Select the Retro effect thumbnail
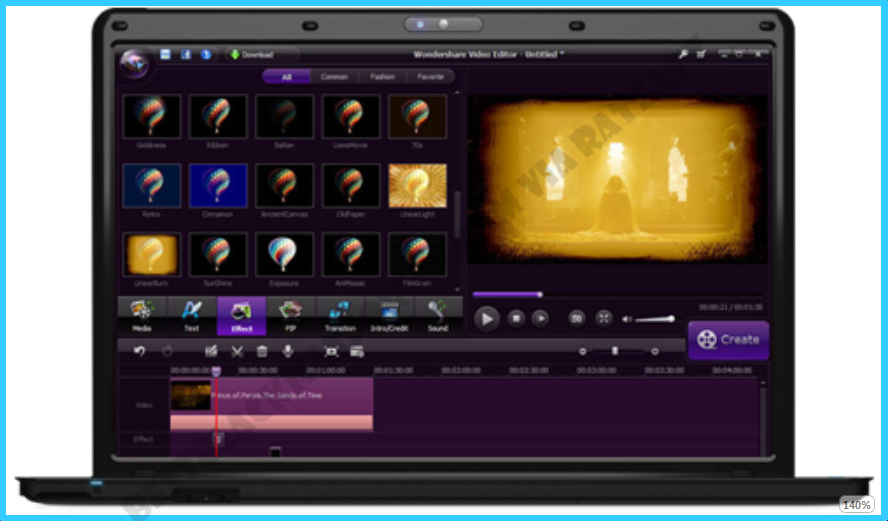 (x=151, y=186)
